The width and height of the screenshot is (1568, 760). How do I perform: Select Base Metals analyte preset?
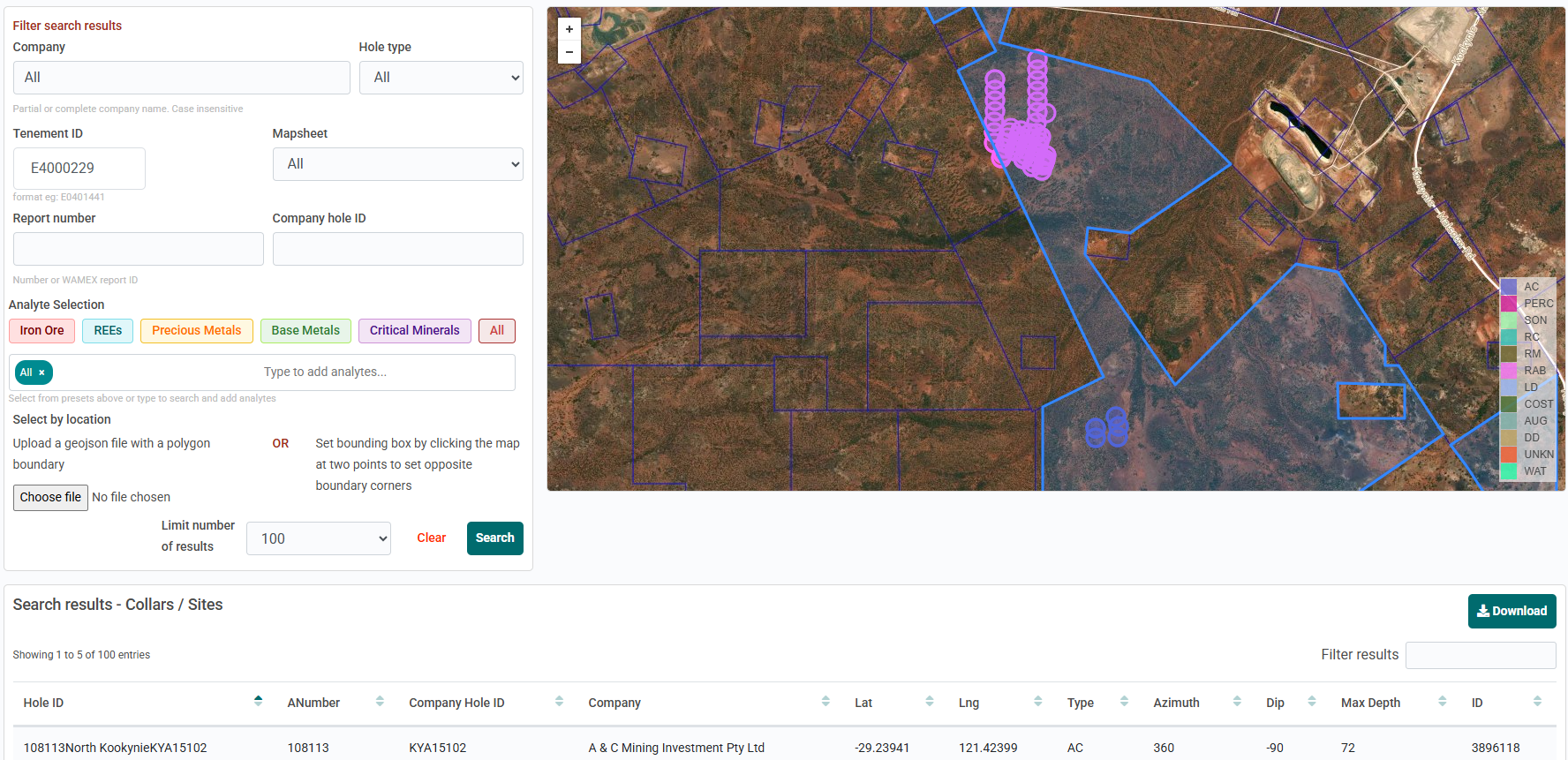(x=305, y=331)
